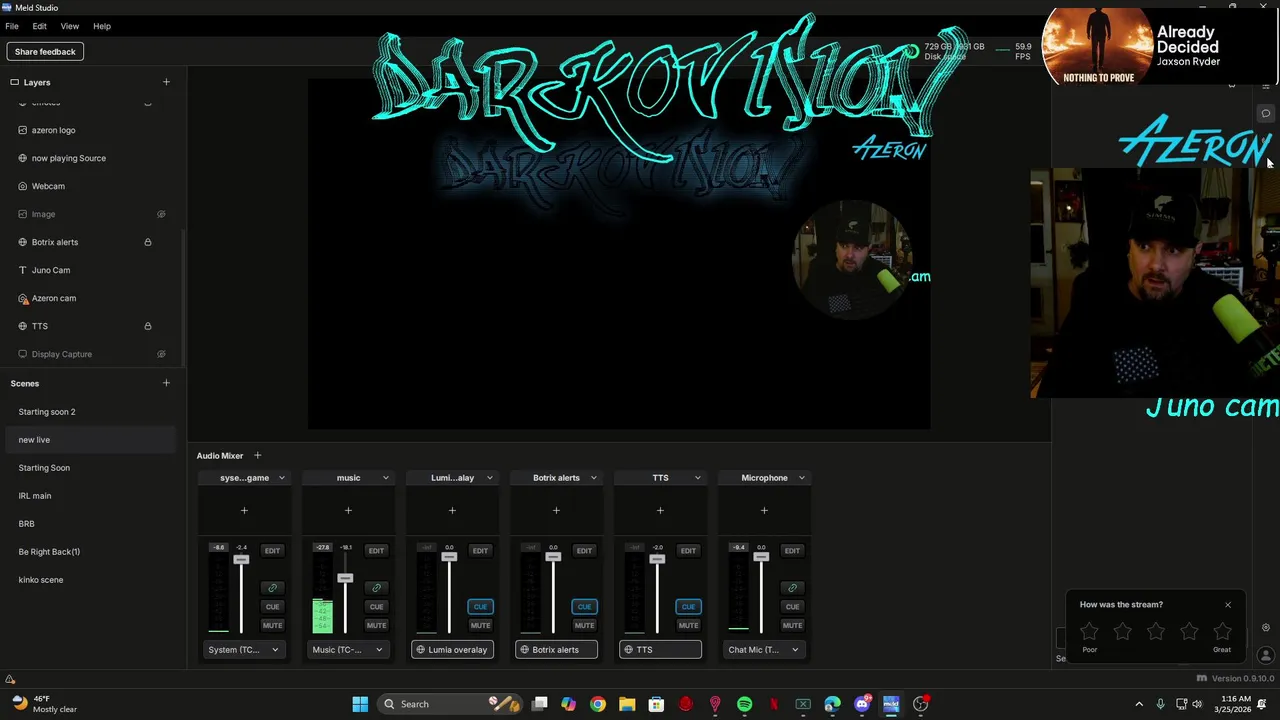Open Spotify from the taskbar
Image resolution: width=1280 pixels, height=720 pixels.
pos(744,704)
